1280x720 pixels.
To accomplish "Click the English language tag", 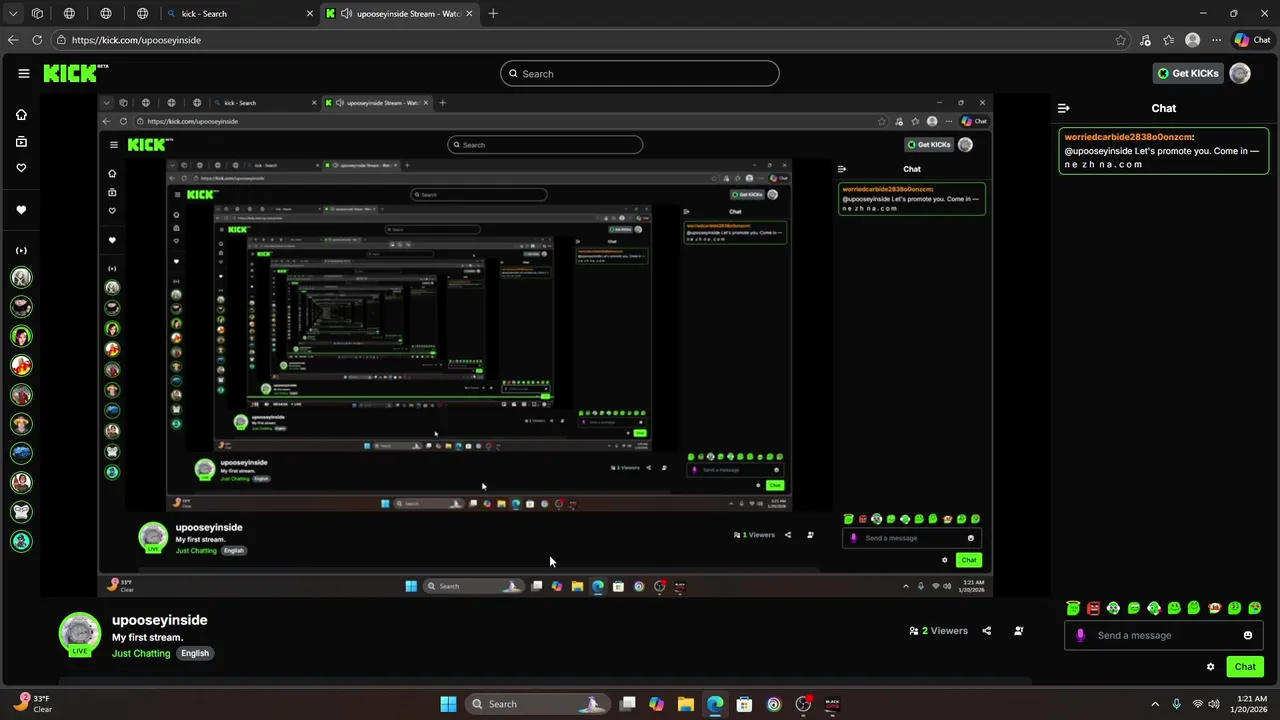I will 195,653.
